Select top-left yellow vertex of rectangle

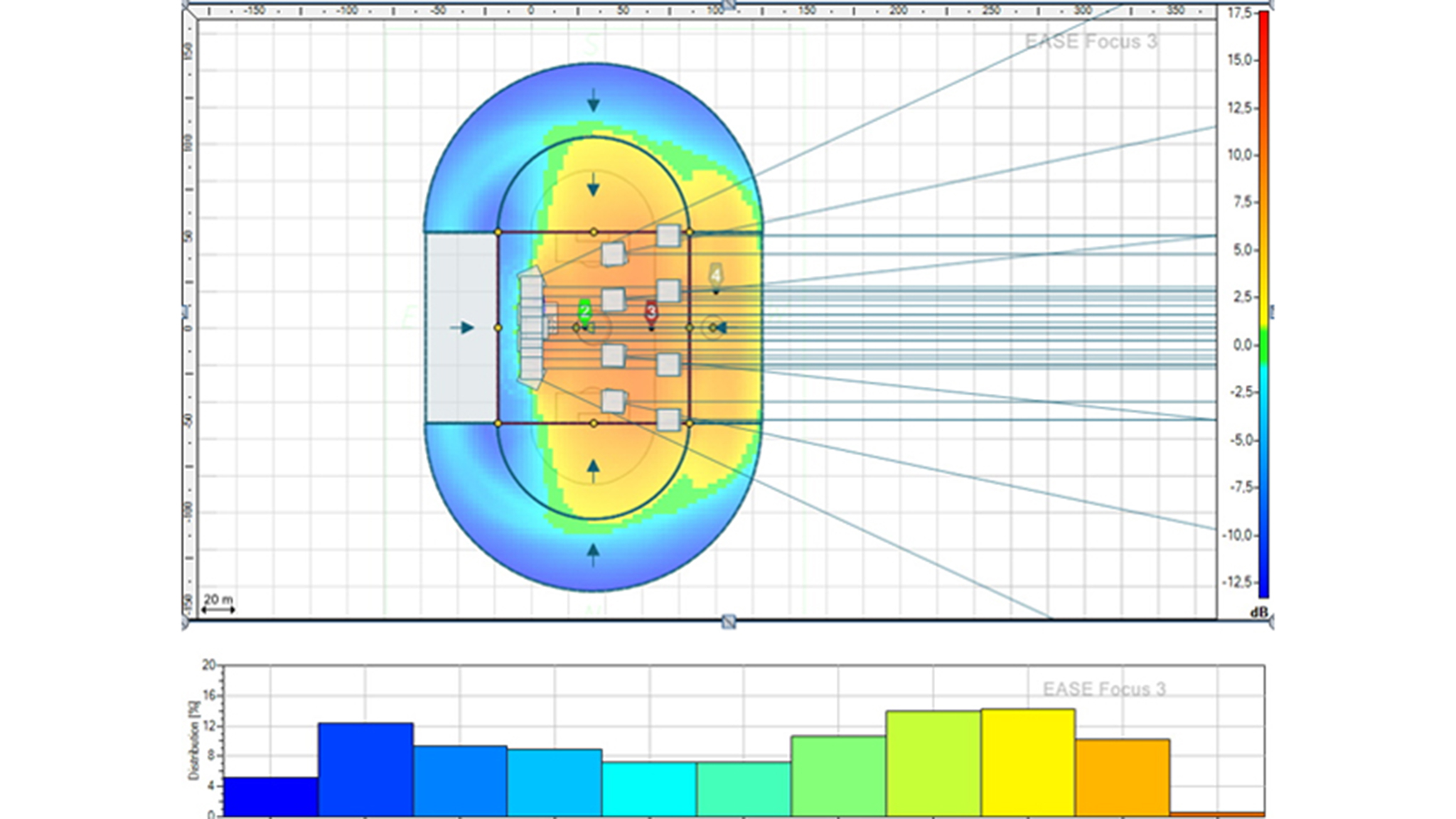pos(498,232)
